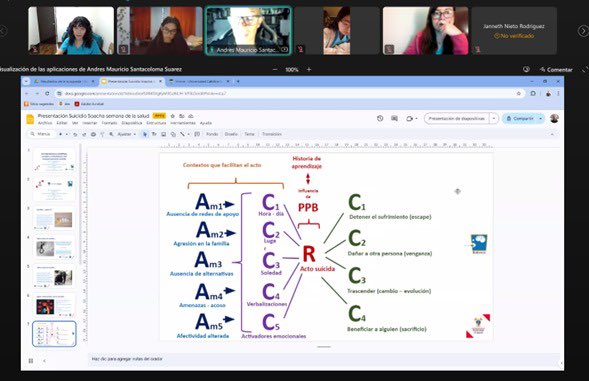This screenshot has width=589, height=381.
Task: Click the Google Slides home logo icon
Action: coord(30,119)
